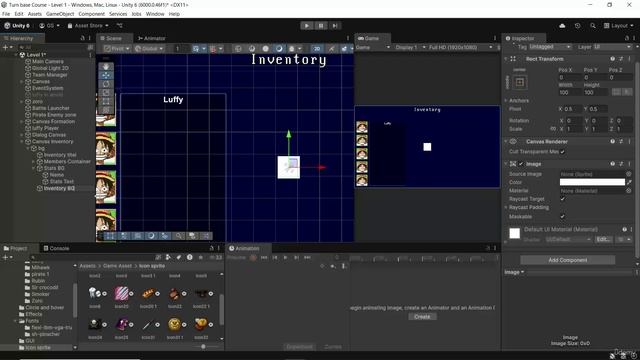Image resolution: width=640 pixels, height=360 pixels.
Task: Select the Rotate tool in Scene overlay
Action: click(x=106, y=84)
